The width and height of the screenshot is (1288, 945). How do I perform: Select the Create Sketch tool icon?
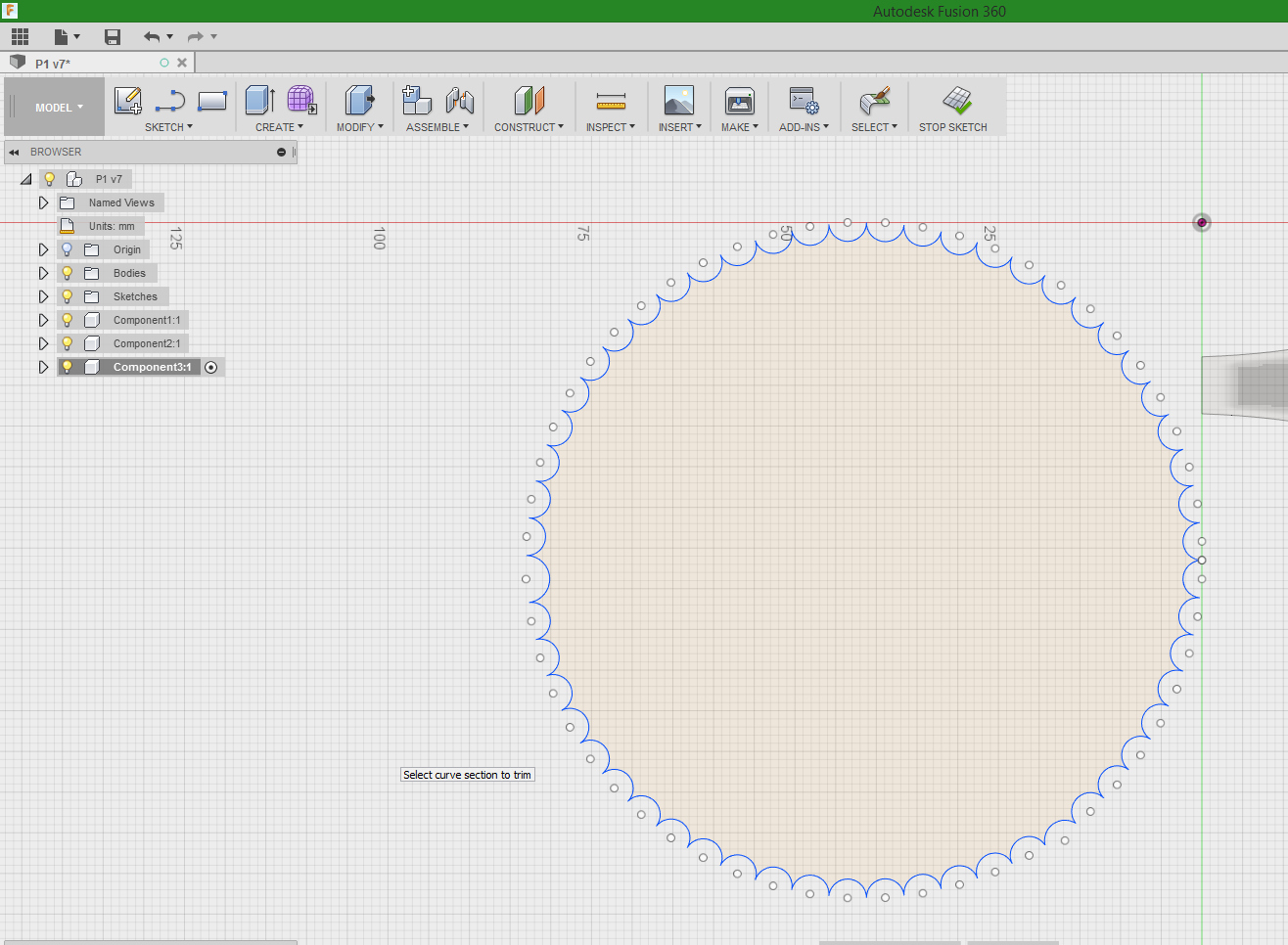[x=128, y=100]
